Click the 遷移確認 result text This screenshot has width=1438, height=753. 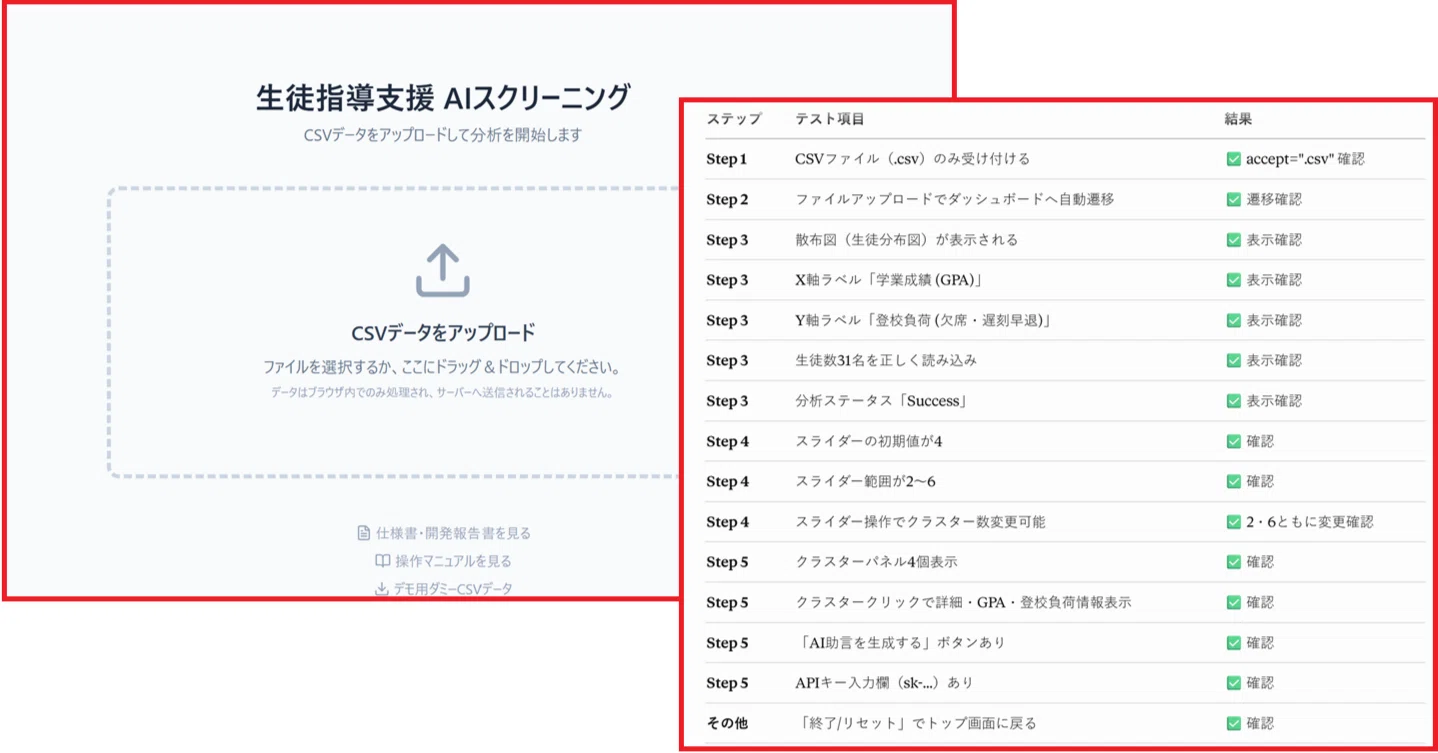point(1274,199)
